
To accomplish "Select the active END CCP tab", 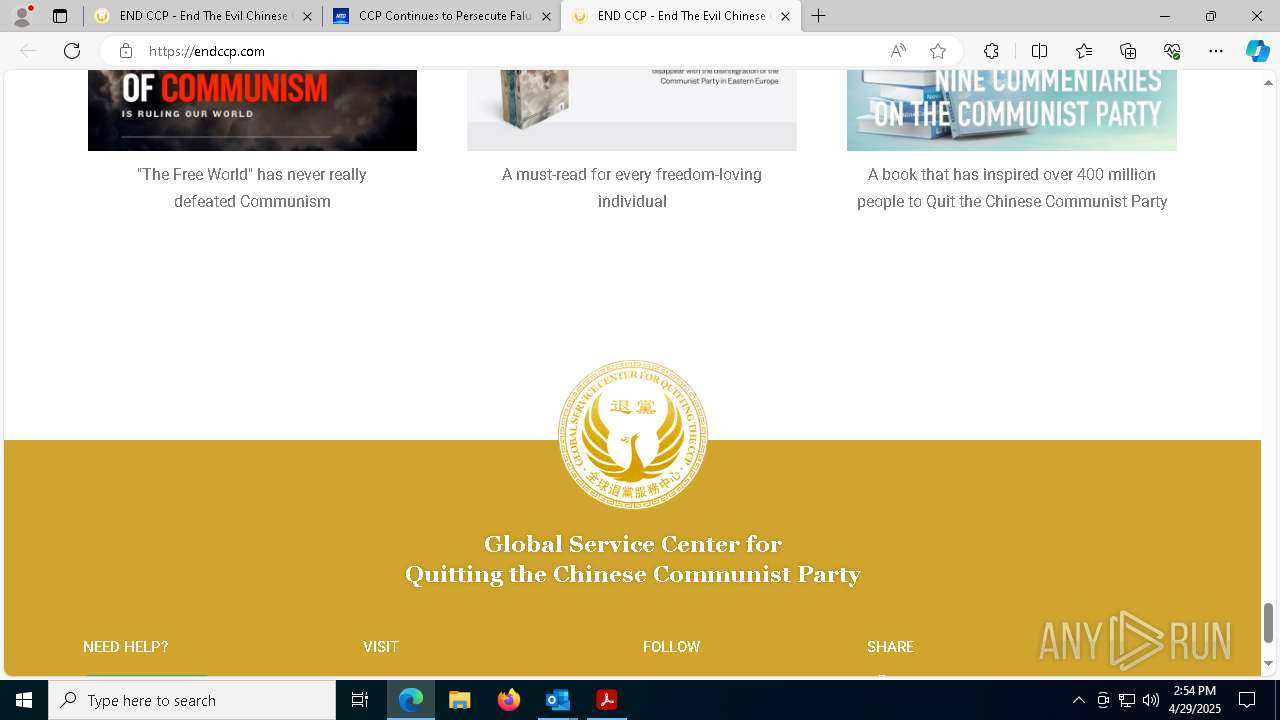I will tap(681, 16).
